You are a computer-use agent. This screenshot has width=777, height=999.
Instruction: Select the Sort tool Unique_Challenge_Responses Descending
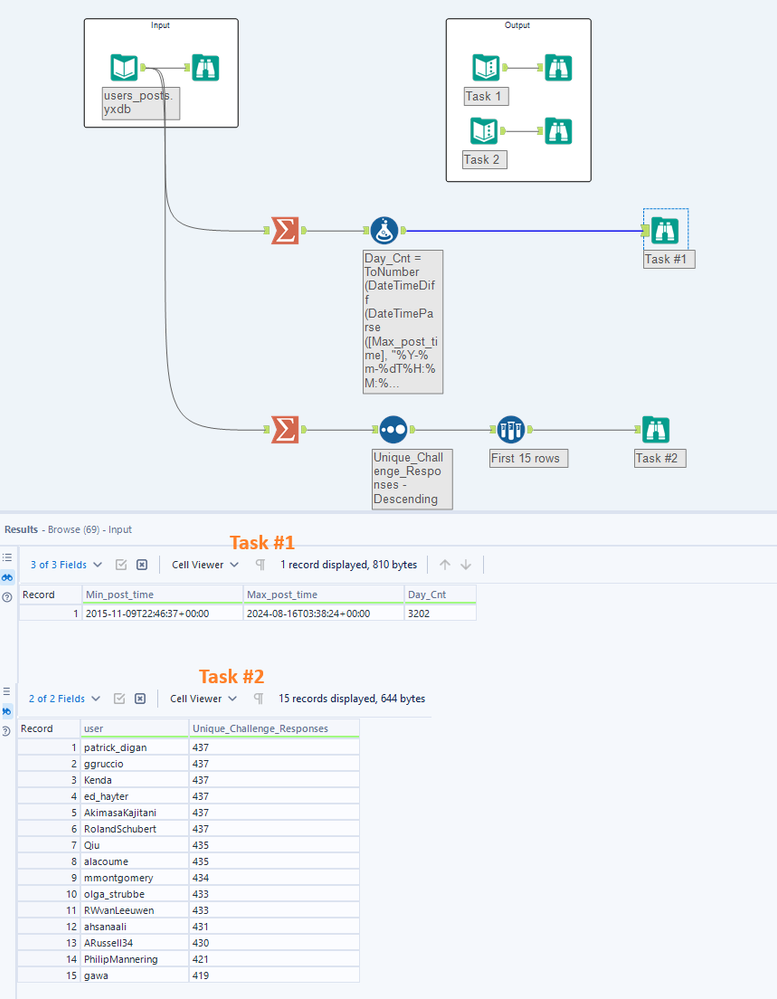(393, 429)
